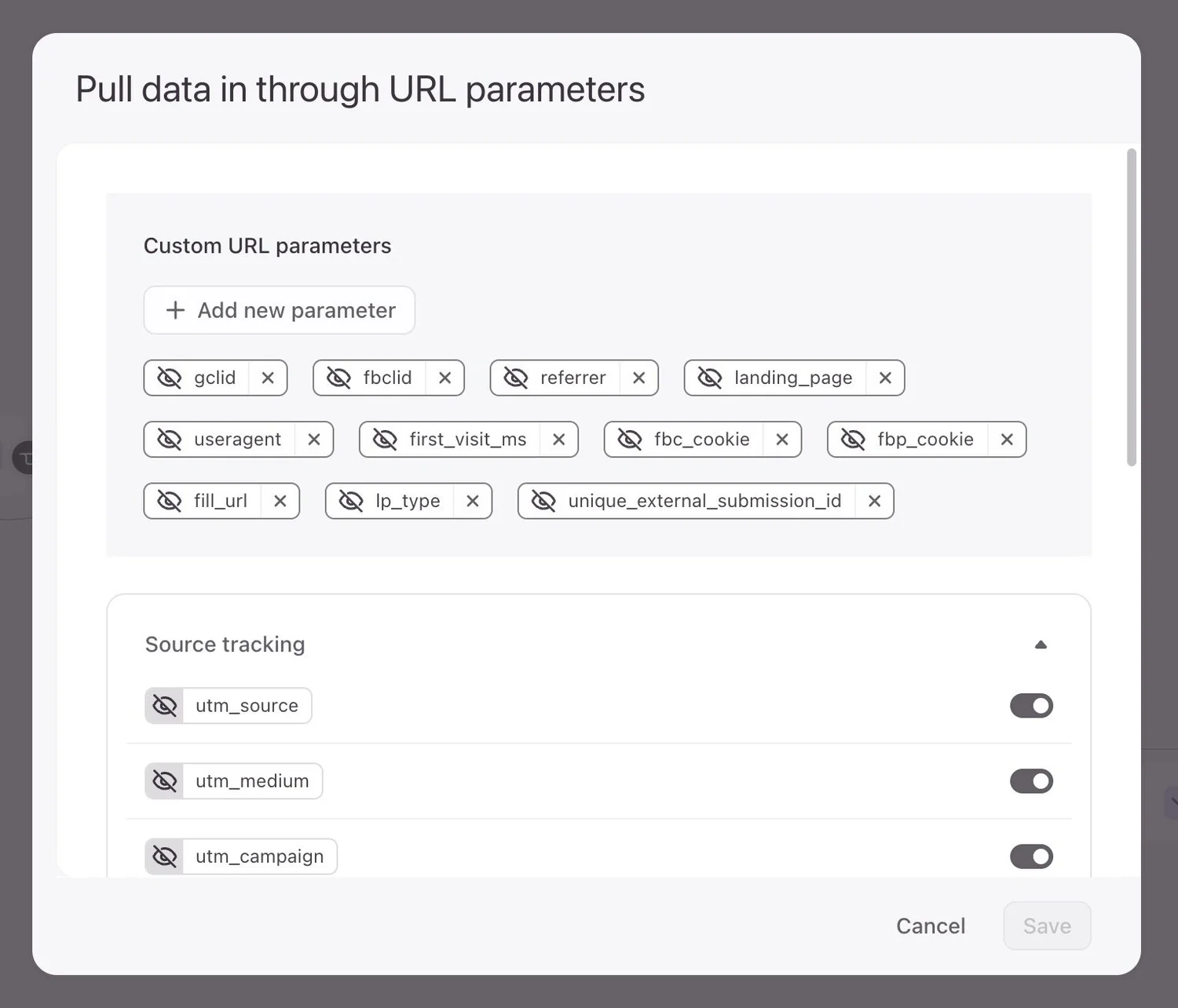Show the gclid parameter by clicking its eye icon

pos(169,378)
